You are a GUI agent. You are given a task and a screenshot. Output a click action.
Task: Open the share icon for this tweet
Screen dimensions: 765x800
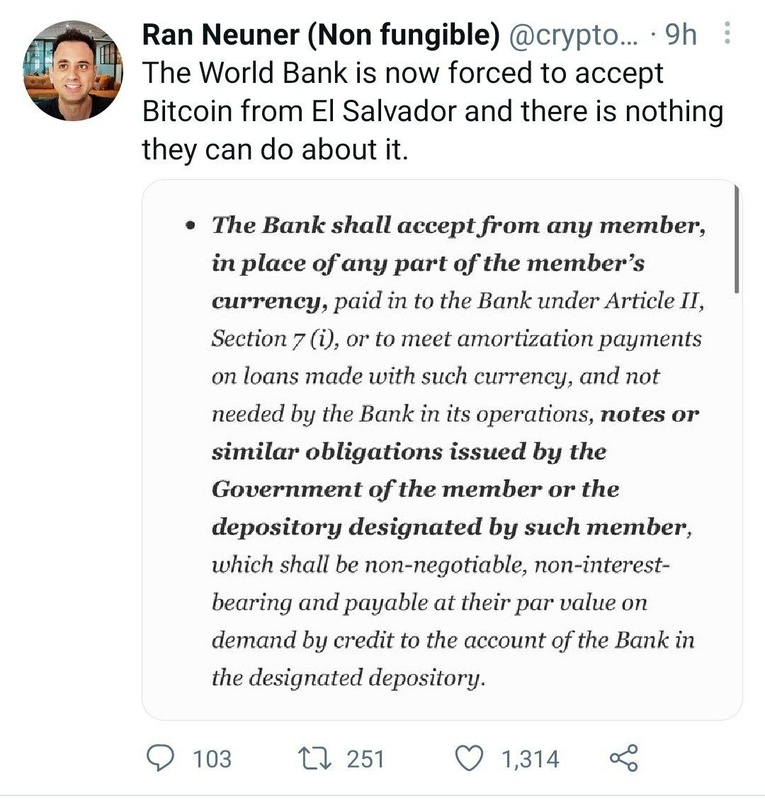[623, 758]
